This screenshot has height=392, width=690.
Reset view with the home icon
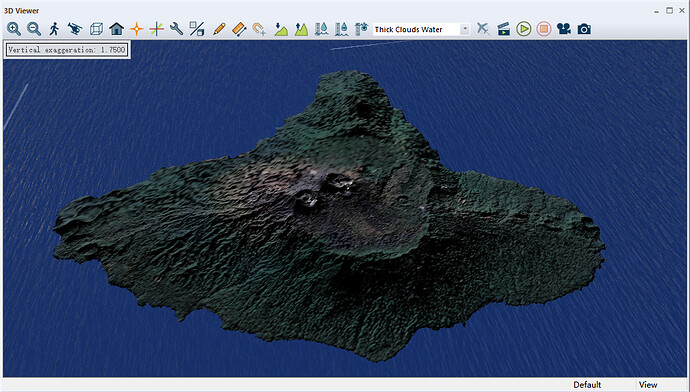click(x=116, y=29)
